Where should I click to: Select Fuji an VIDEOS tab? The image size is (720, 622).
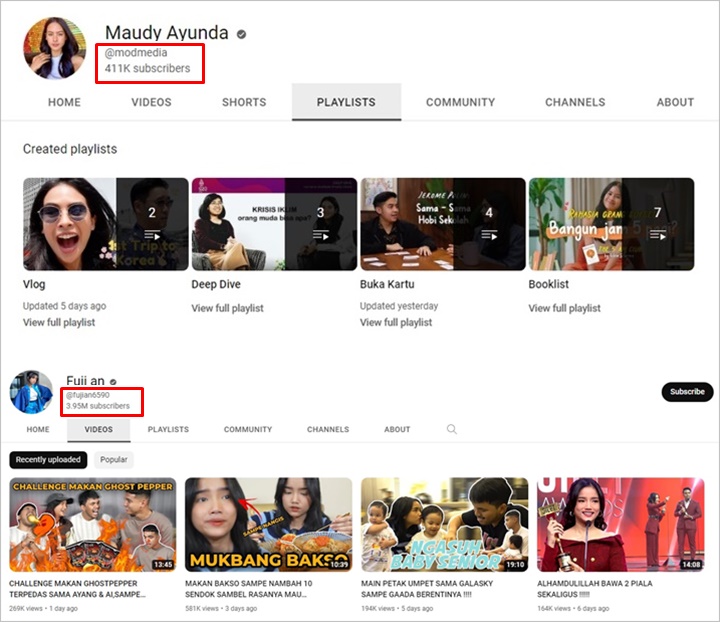click(99, 430)
